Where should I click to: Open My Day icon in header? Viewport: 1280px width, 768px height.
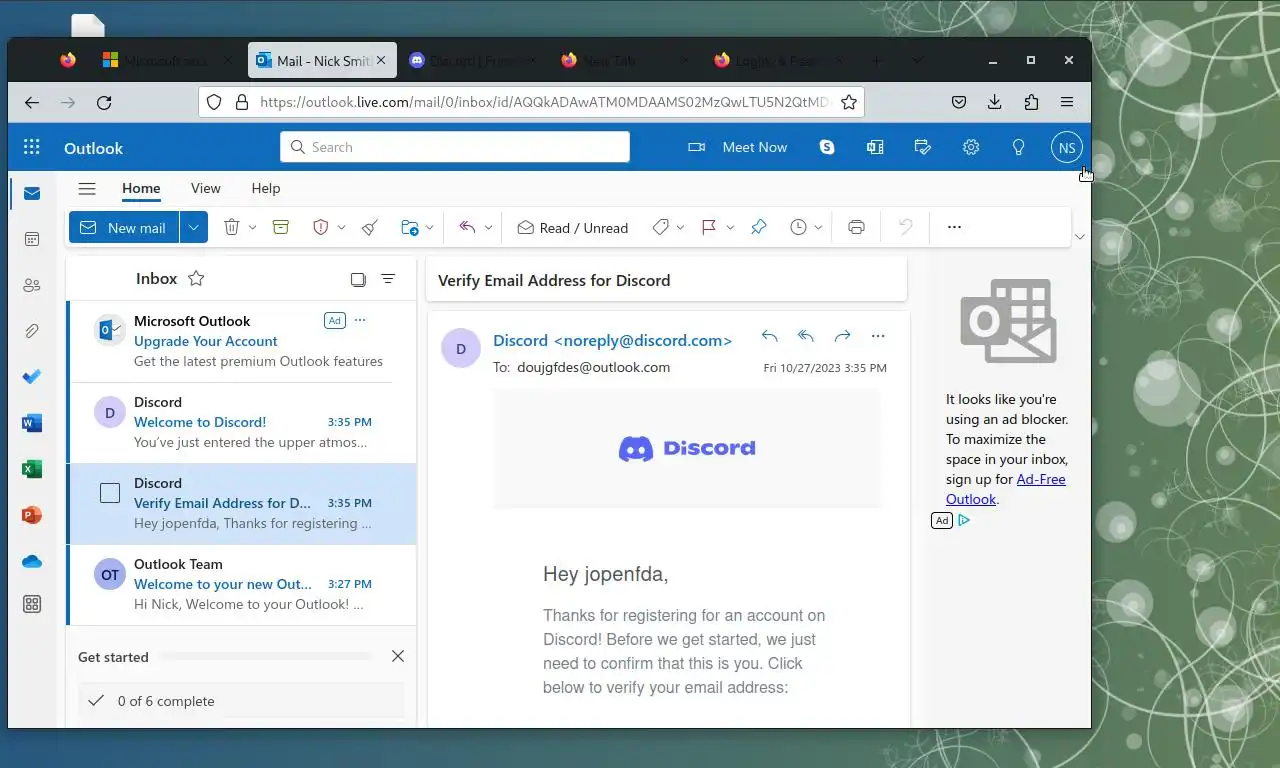[x=923, y=147]
